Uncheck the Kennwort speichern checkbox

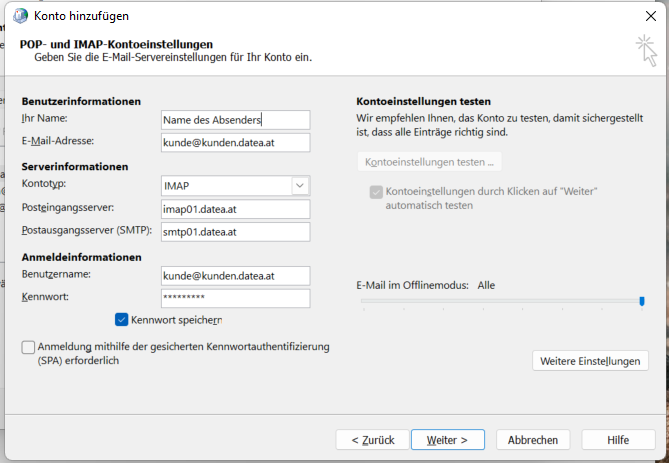(x=122, y=320)
